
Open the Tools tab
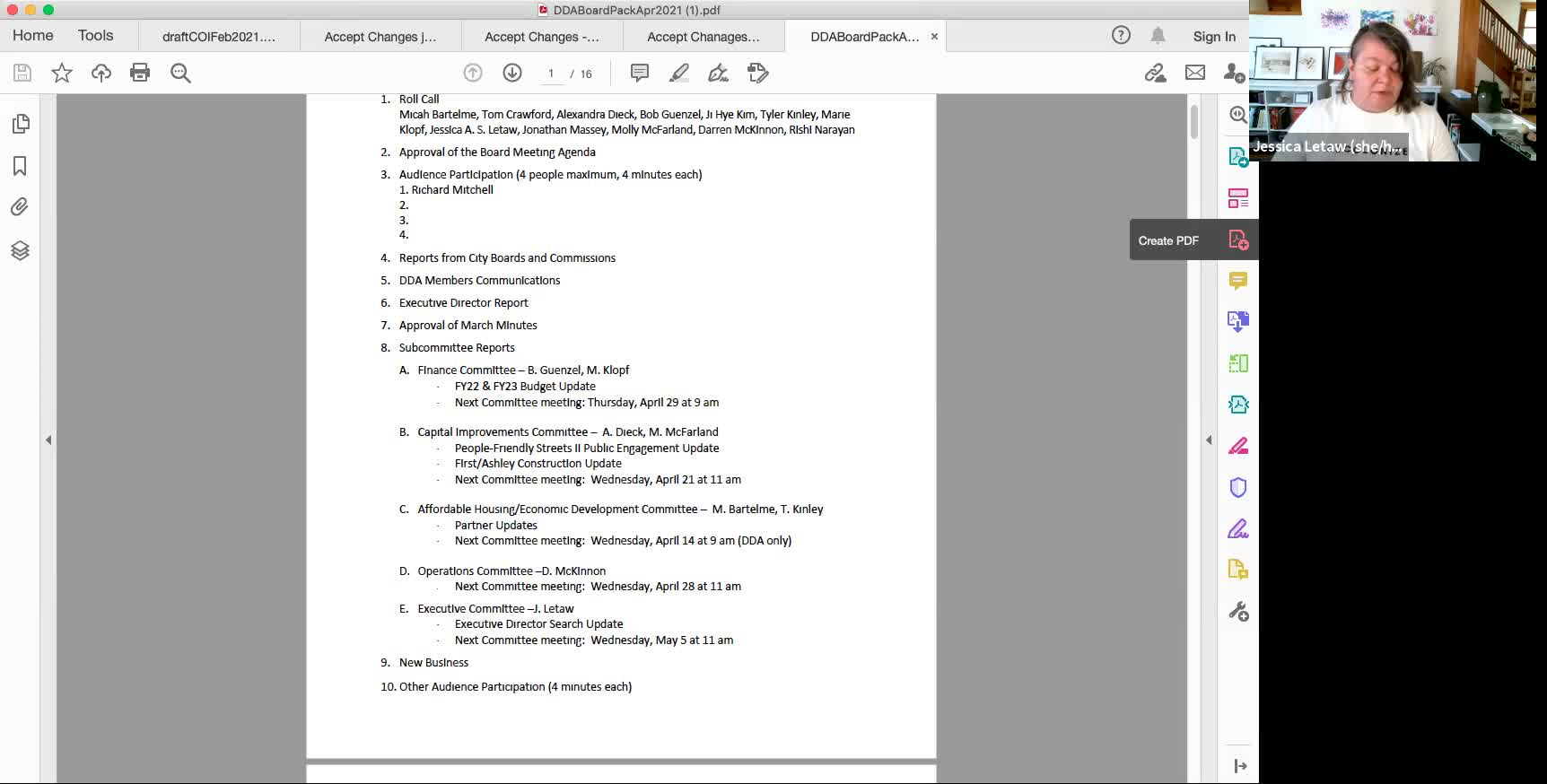click(x=95, y=36)
